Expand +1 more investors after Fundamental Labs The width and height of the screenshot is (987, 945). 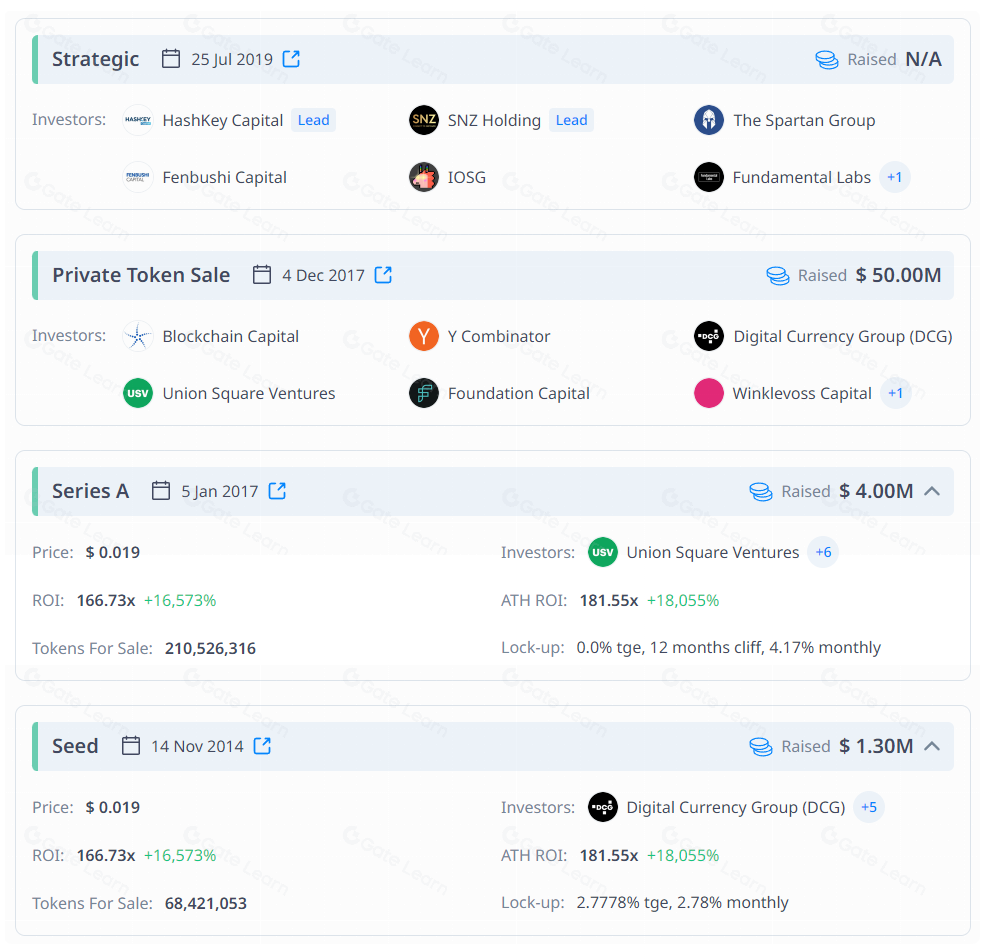(894, 177)
